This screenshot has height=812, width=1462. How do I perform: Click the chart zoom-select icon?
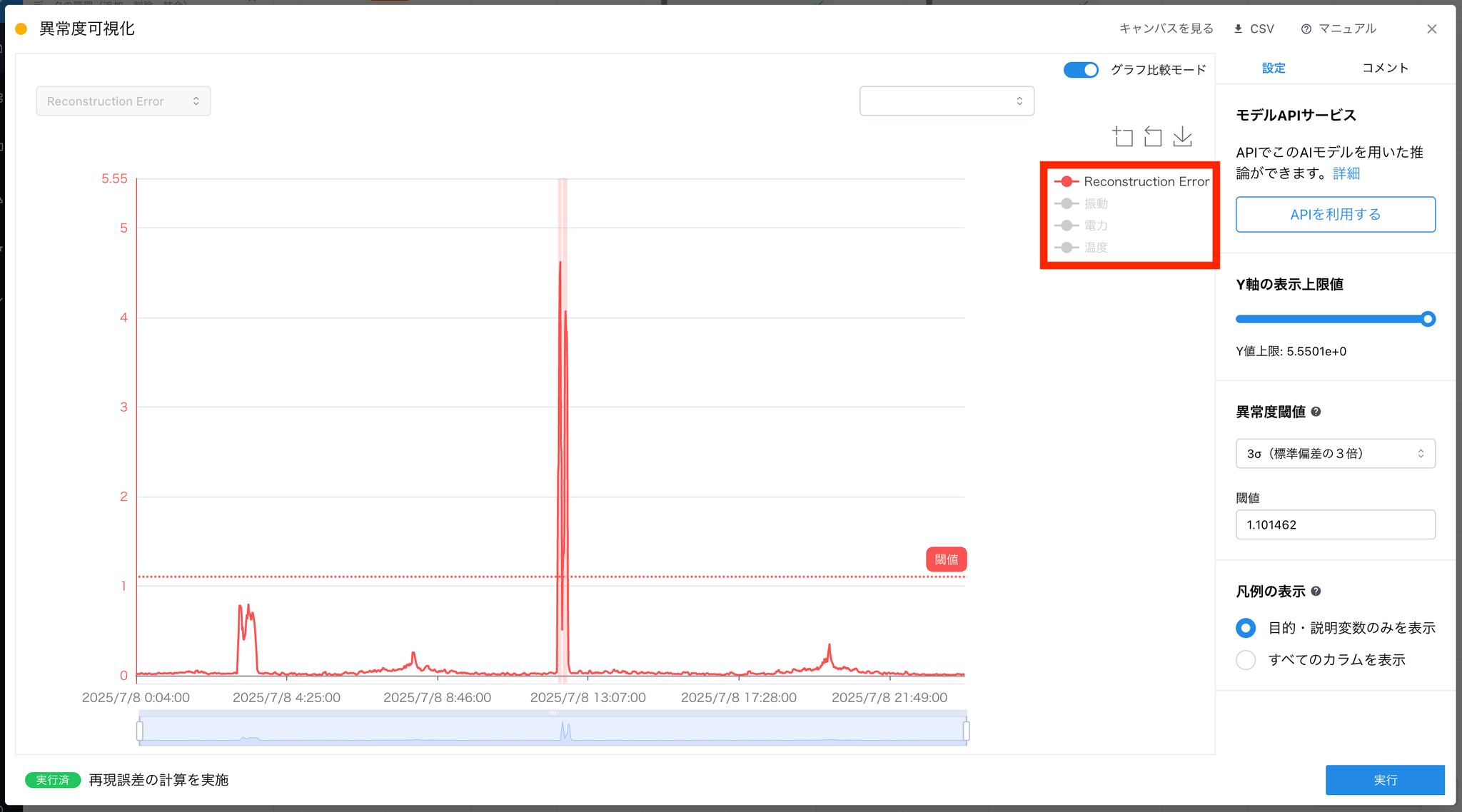click(1123, 136)
